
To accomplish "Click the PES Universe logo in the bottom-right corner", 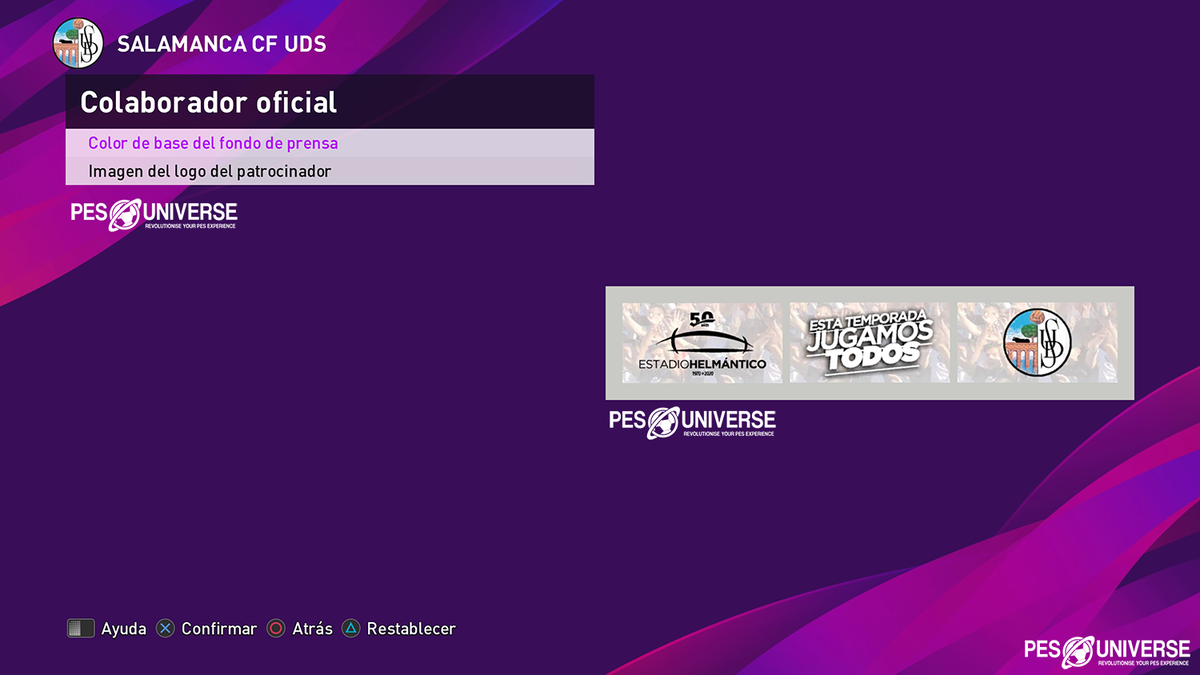I will click(x=1107, y=651).
